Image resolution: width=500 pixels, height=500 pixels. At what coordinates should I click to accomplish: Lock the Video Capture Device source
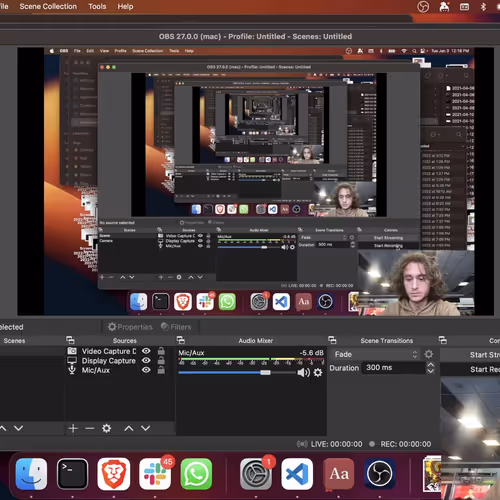161,351
